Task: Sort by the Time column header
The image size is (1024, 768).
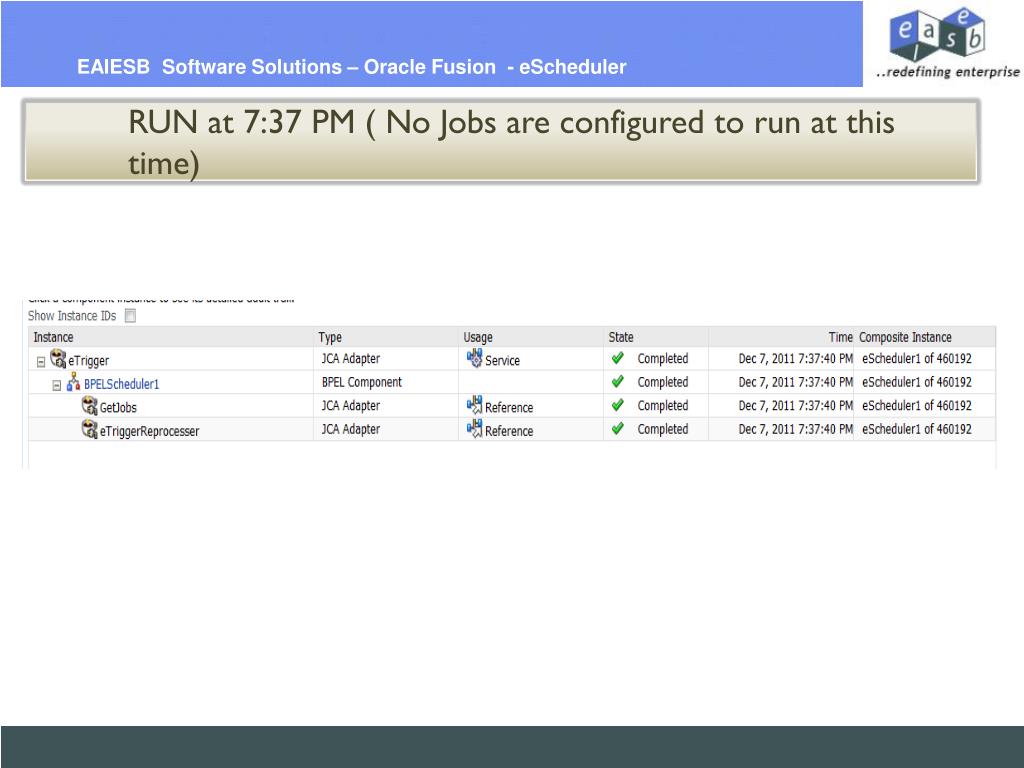Action: pos(840,337)
